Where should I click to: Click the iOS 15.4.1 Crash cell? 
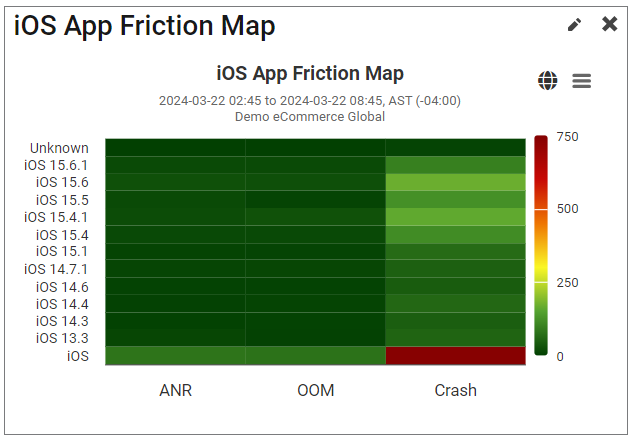coord(455,217)
